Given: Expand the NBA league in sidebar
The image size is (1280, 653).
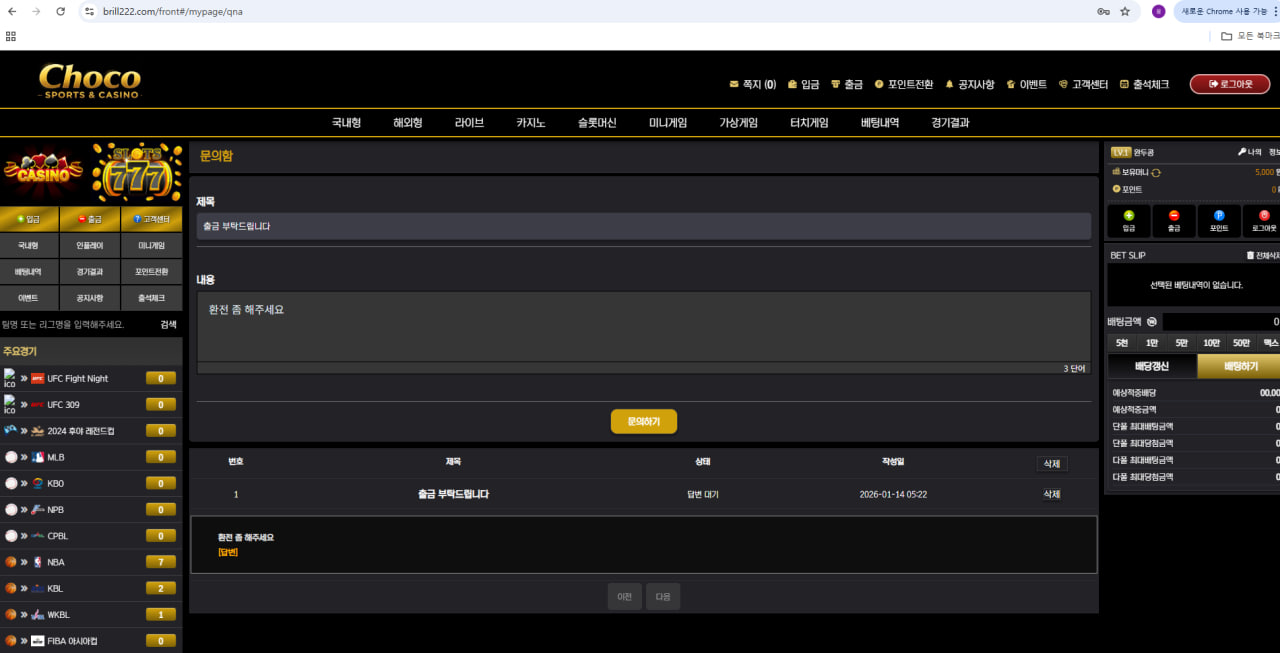Looking at the screenshot, I should point(54,562).
